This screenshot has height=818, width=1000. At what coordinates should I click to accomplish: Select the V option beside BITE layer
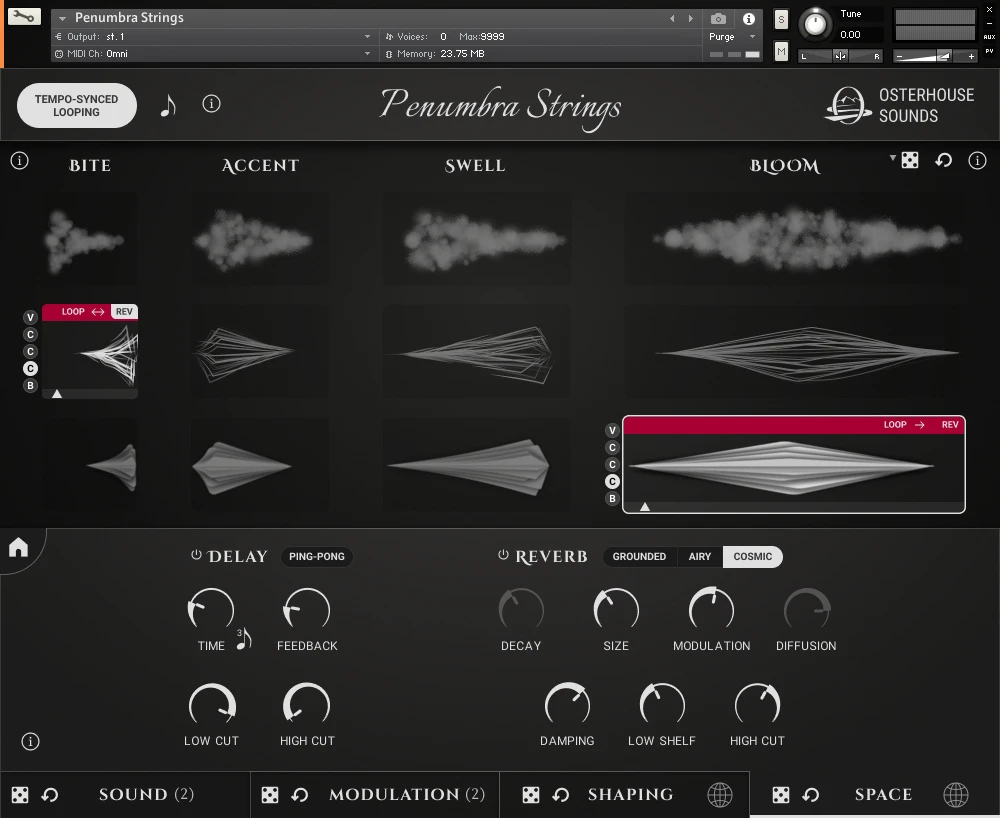(30, 318)
